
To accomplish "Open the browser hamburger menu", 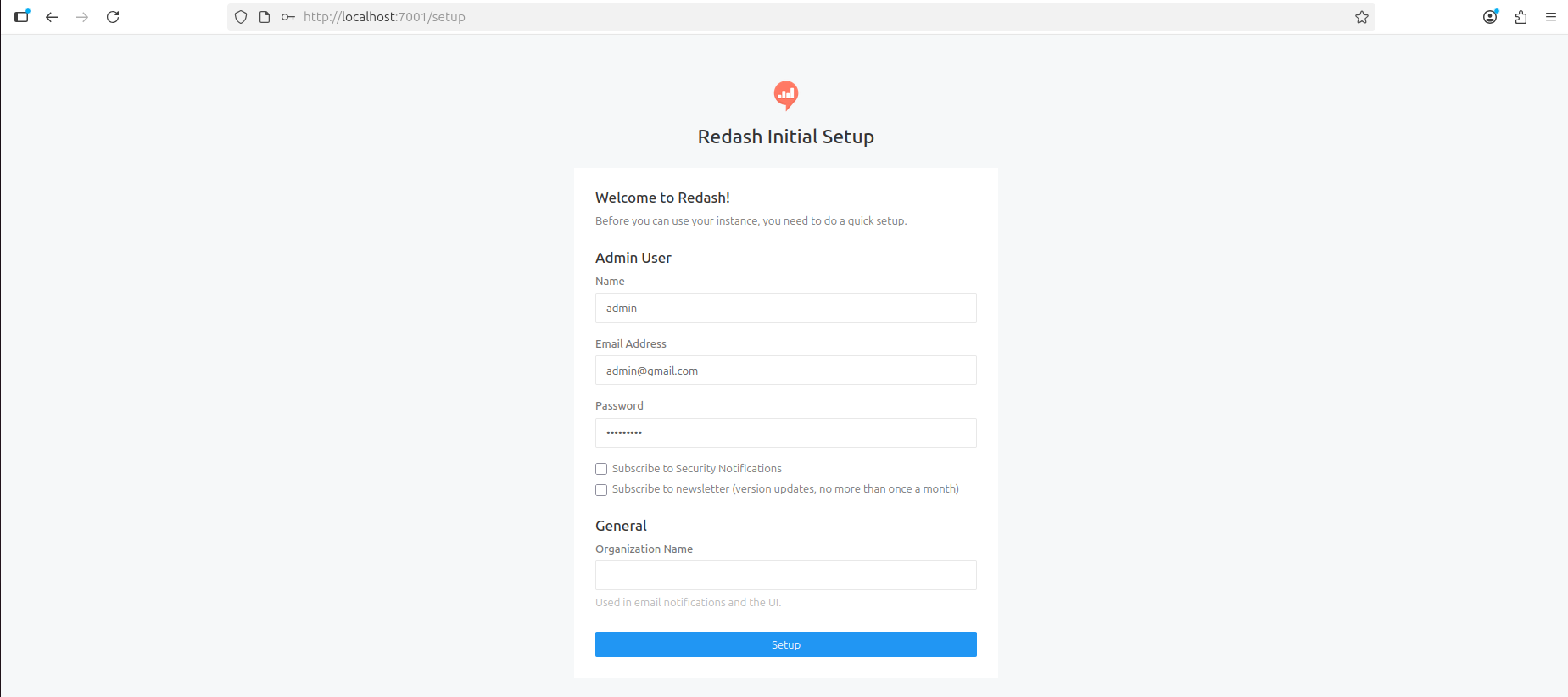I will click(x=1551, y=17).
